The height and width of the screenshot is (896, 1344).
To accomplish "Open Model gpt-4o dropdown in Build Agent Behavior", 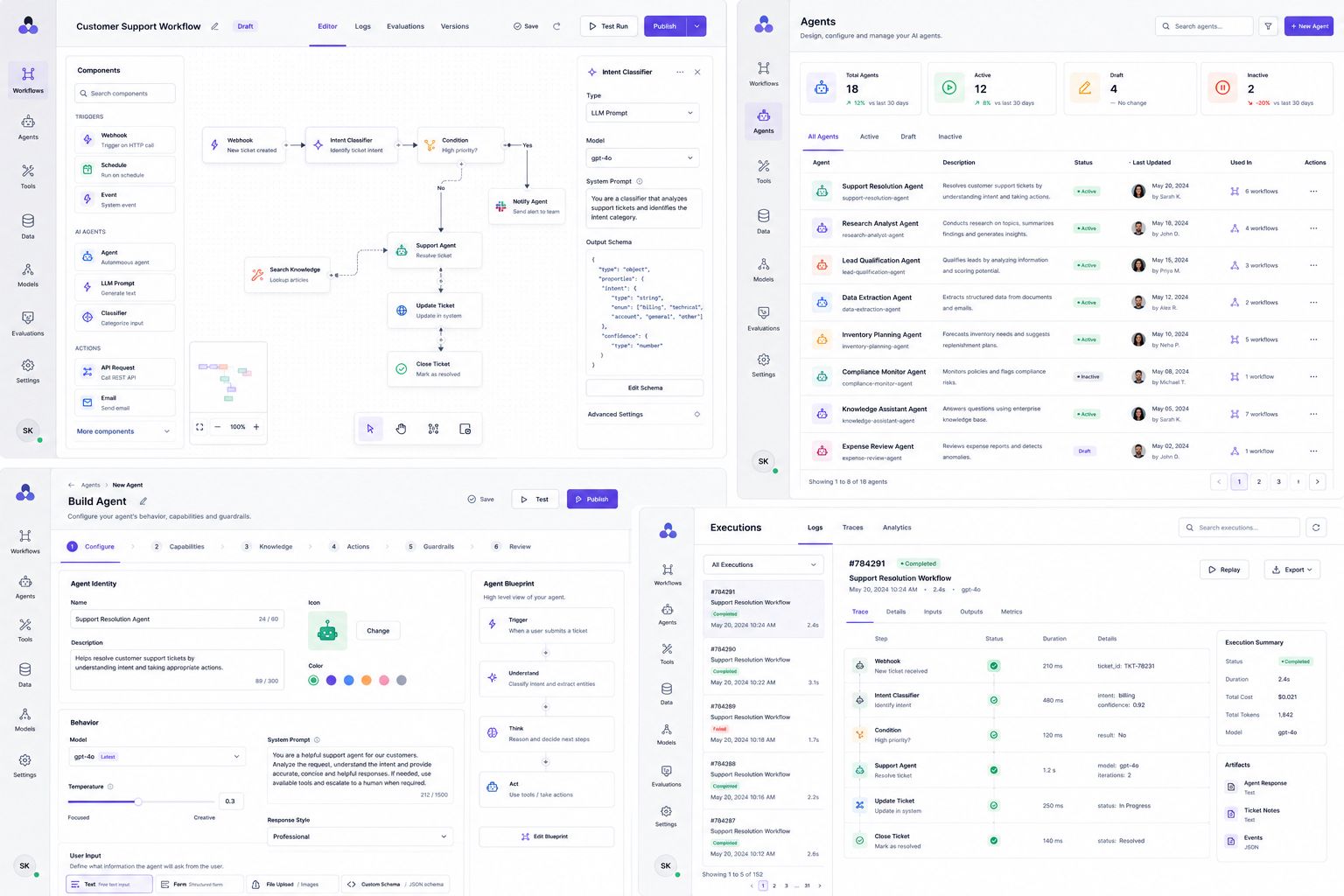I will click(x=157, y=757).
